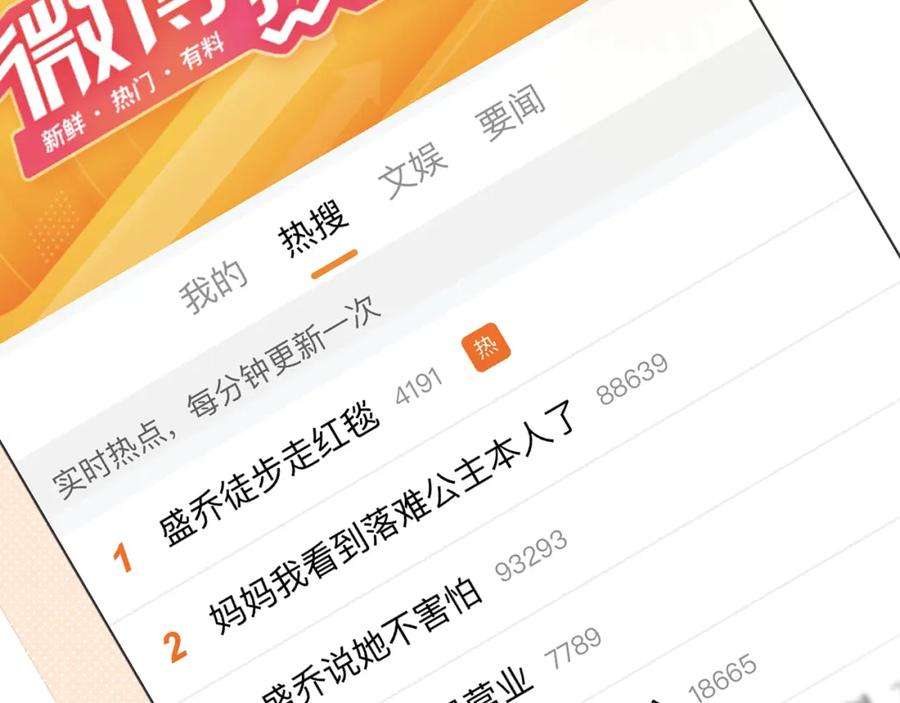Image resolution: width=900 pixels, height=703 pixels.
Task: Click the heat count 88639
Action: (633, 379)
